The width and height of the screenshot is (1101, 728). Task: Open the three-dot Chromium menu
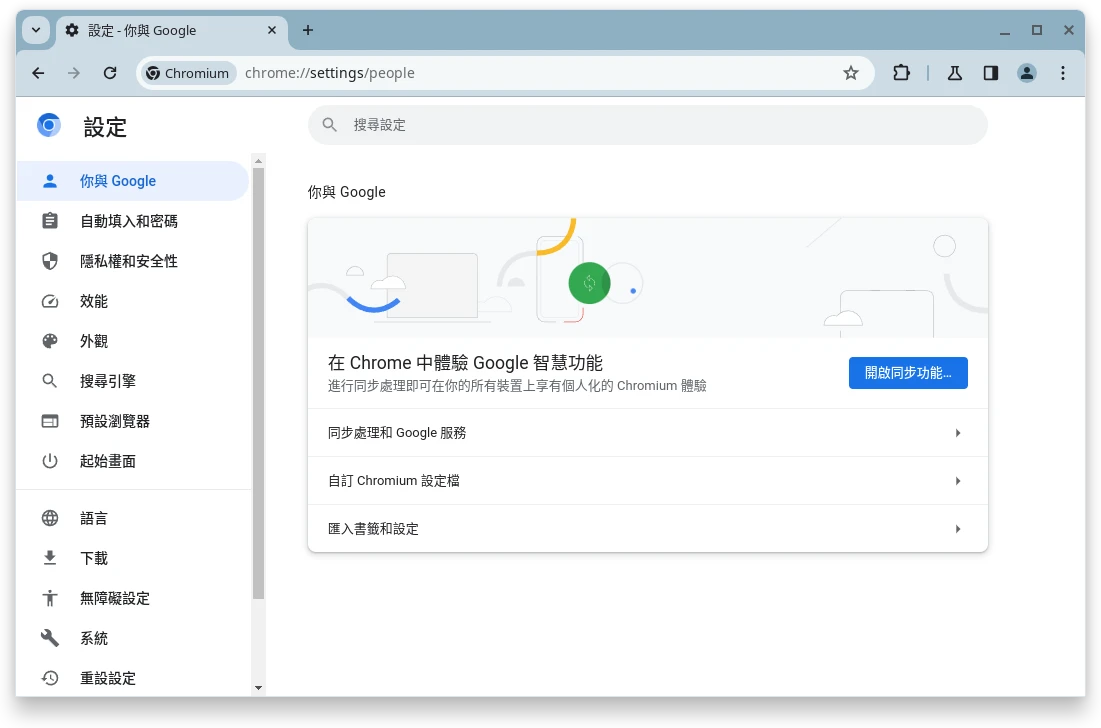point(1063,73)
